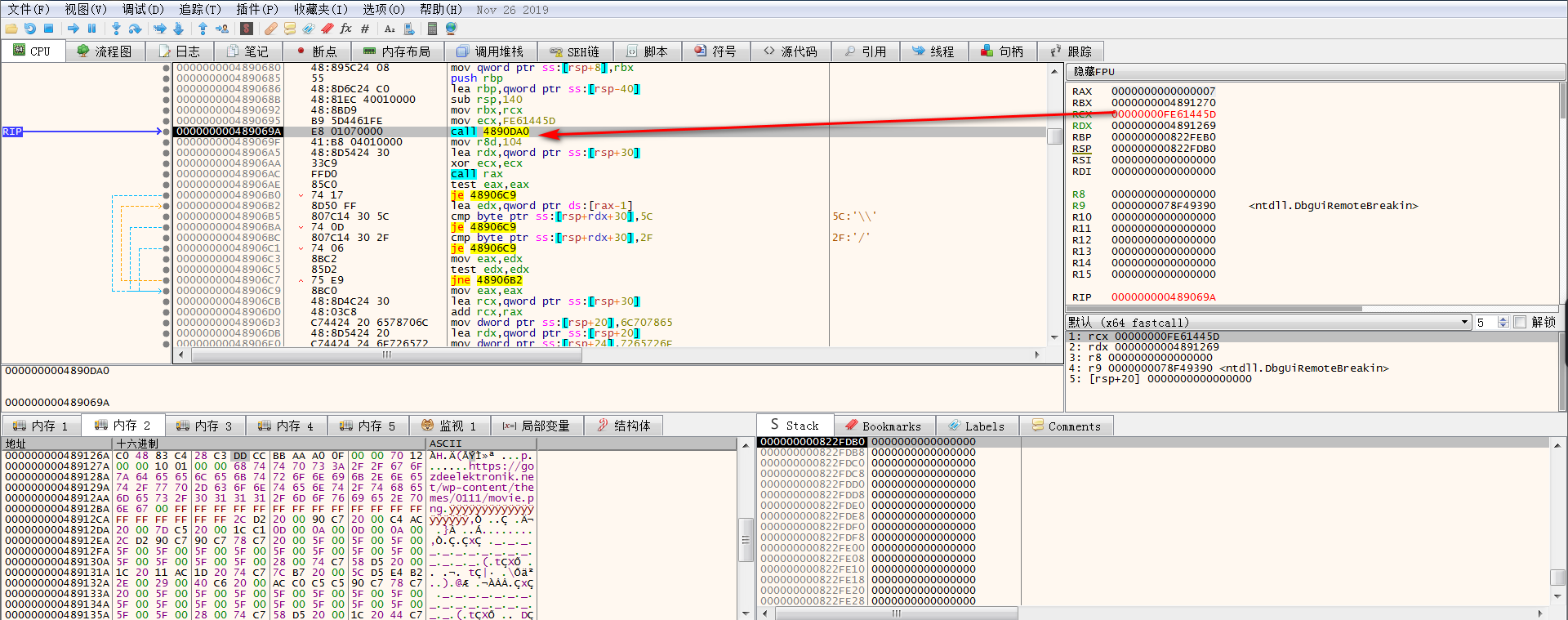This screenshot has height=620, width=1568.
Task: Pause execution with the pause icon
Action: [92, 29]
